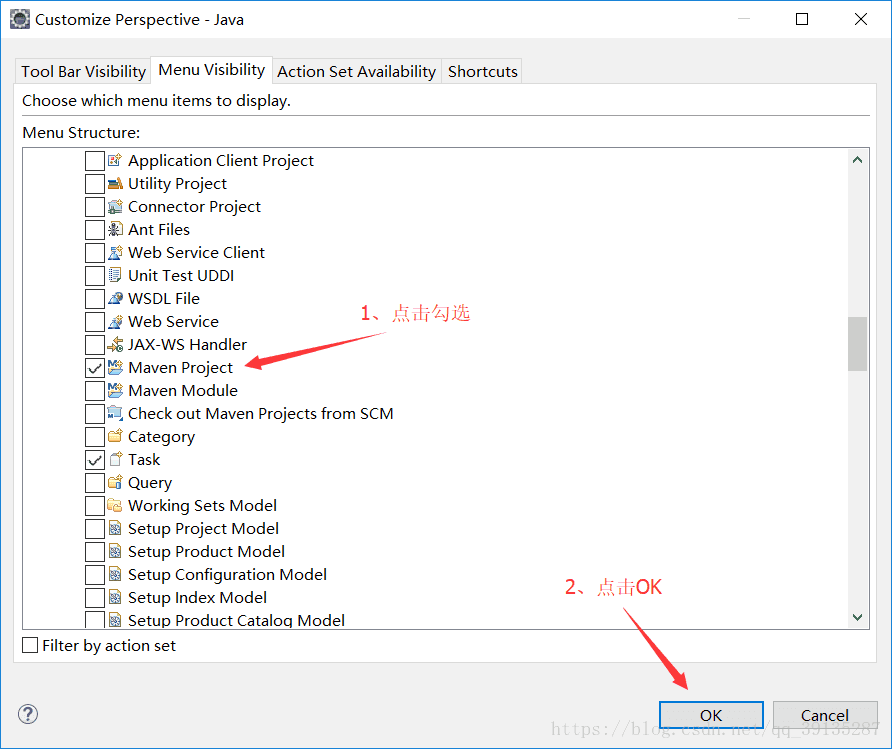Check the Utility Project checkbox
This screenshot has width=892, height=749.
point(95,184)
